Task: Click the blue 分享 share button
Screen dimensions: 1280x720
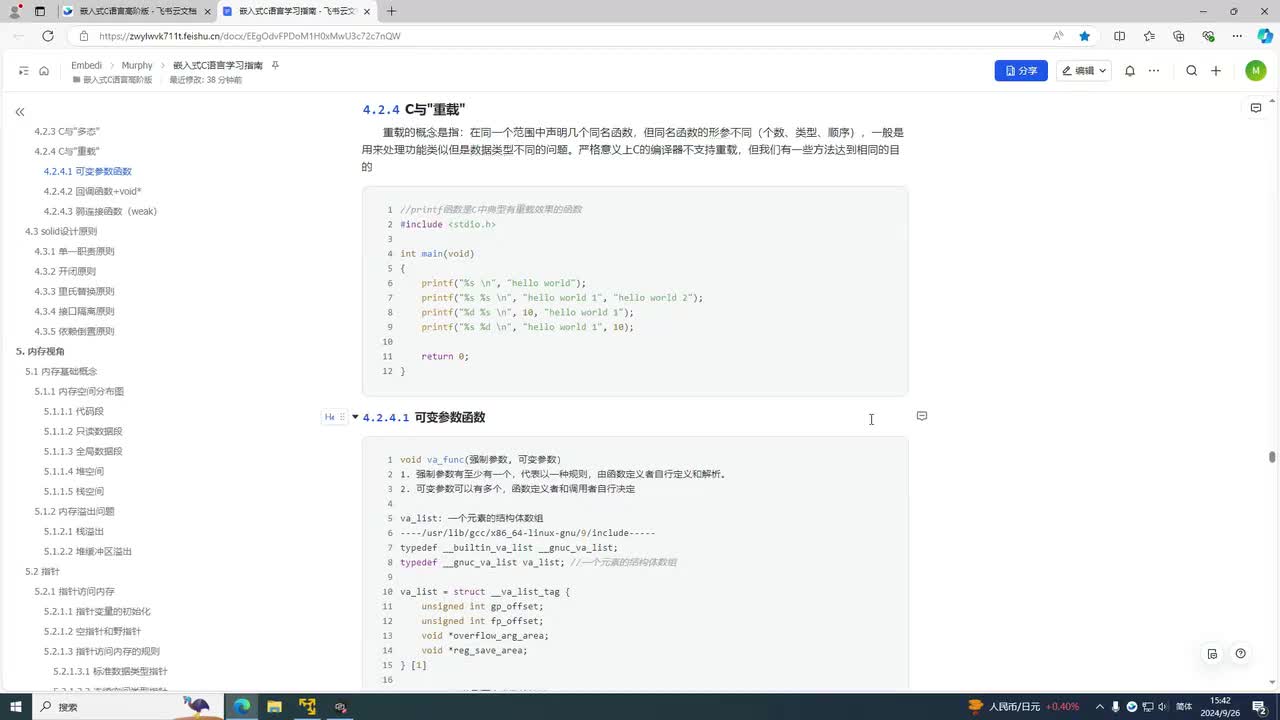Action: (x=1021, y=71)
